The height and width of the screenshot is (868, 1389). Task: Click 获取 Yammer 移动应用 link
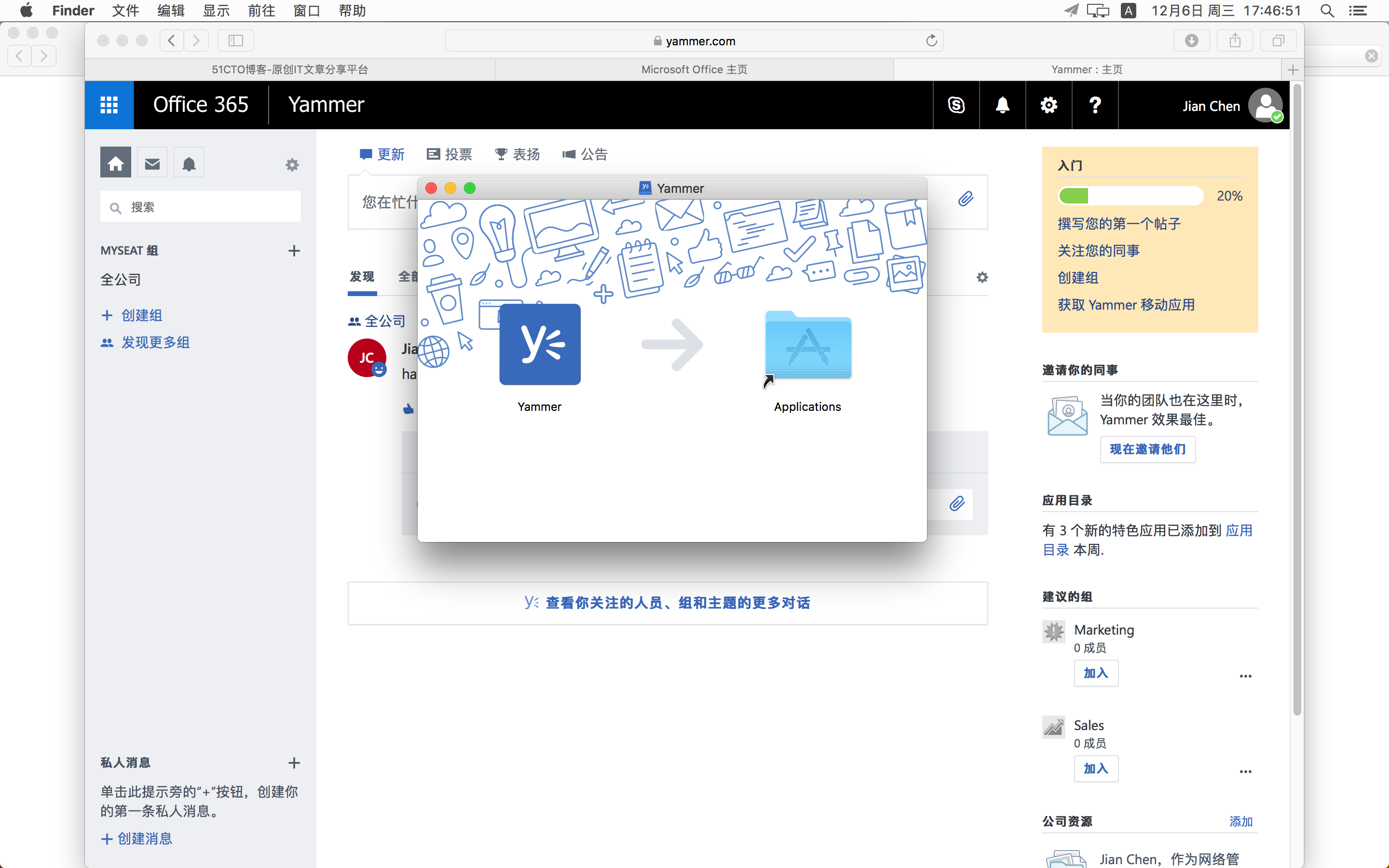[1126, 305]
